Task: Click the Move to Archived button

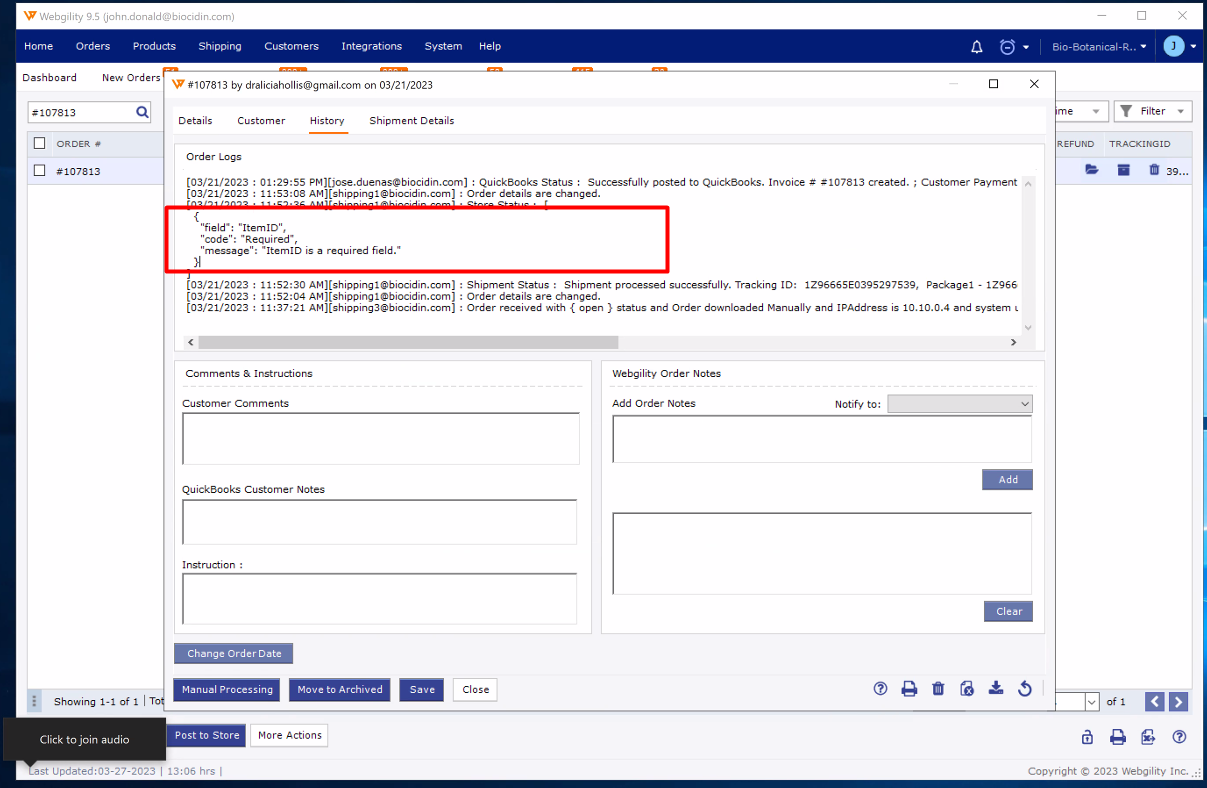Action: click(x=340, y=690)
